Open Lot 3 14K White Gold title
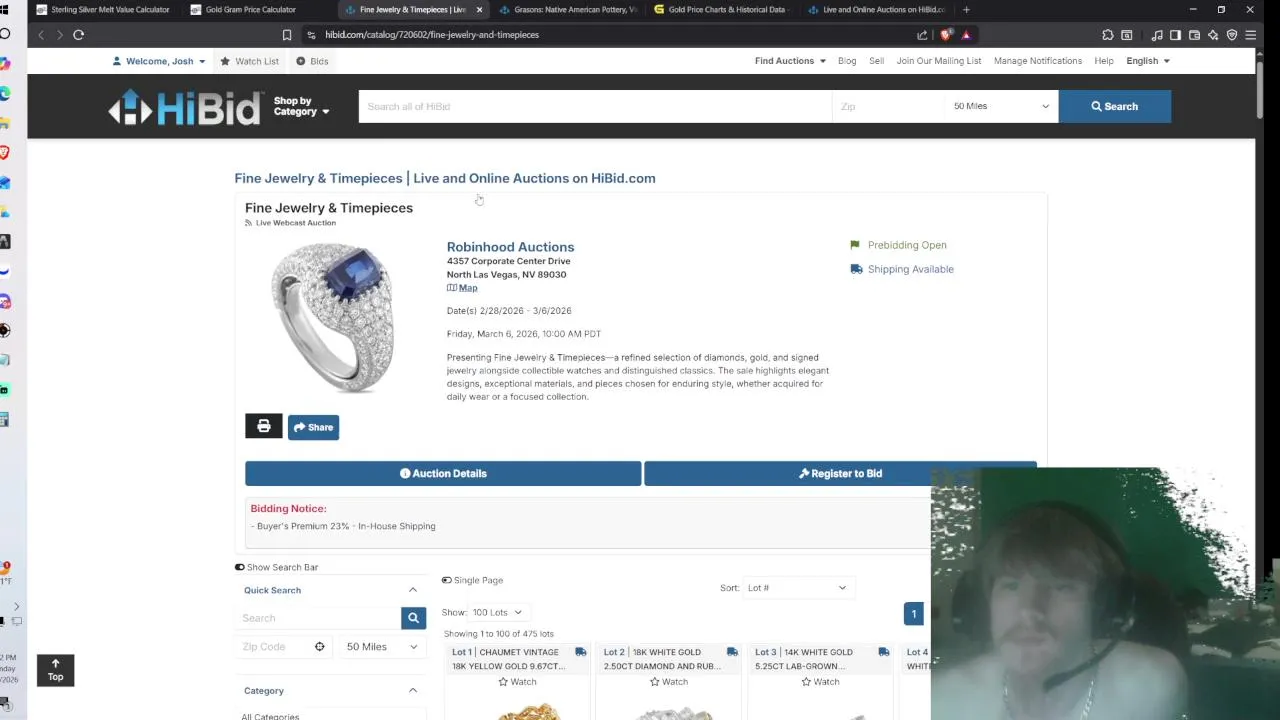 [x=804, y=659]
